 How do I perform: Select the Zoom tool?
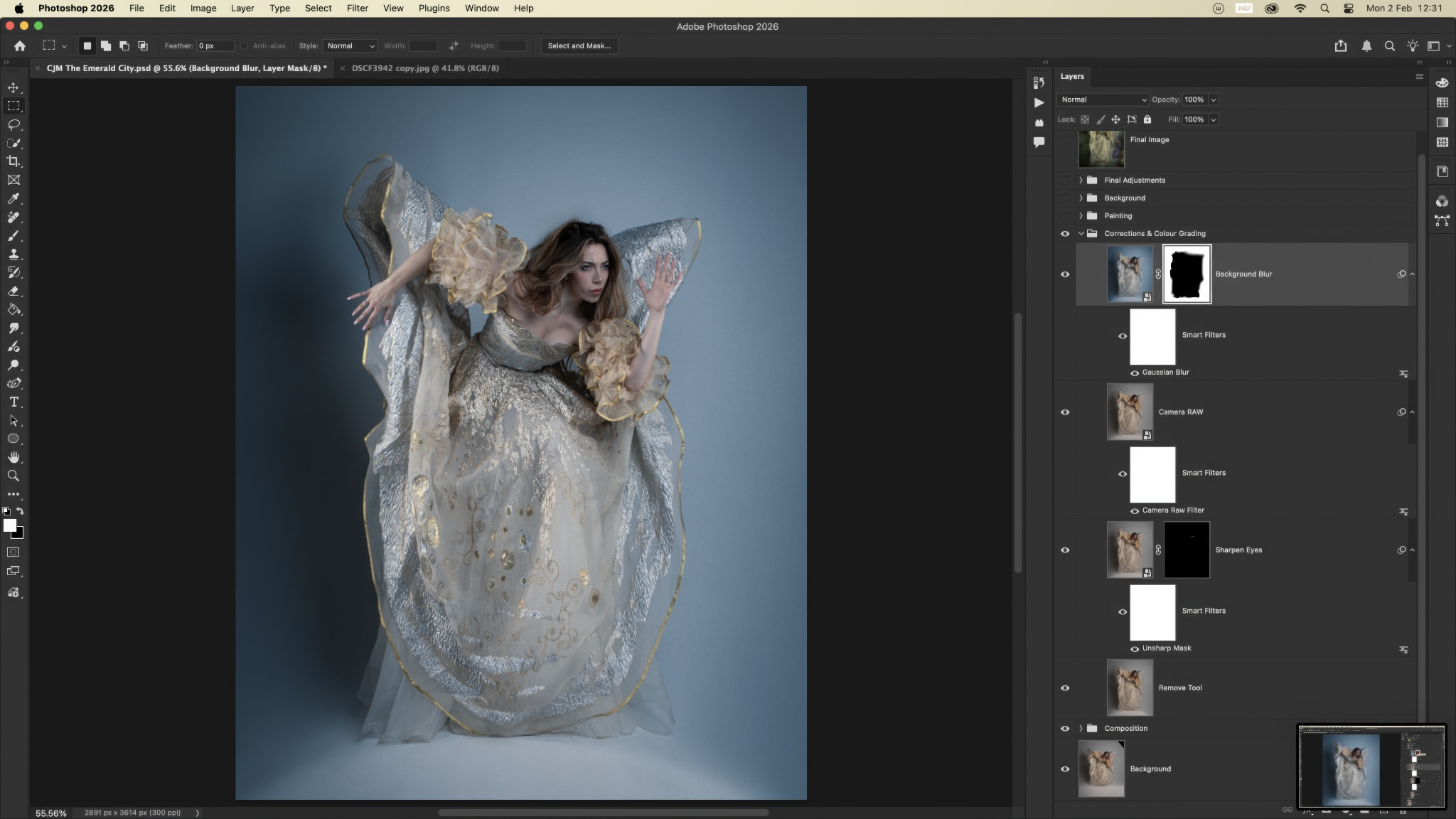pos(14,476)
